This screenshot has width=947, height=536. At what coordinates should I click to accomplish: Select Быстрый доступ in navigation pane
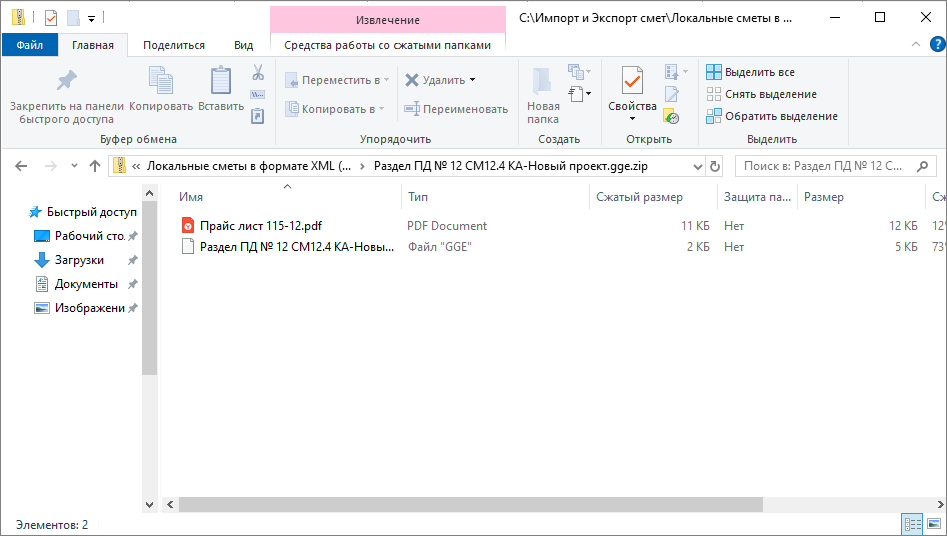(x=83, y=212)
